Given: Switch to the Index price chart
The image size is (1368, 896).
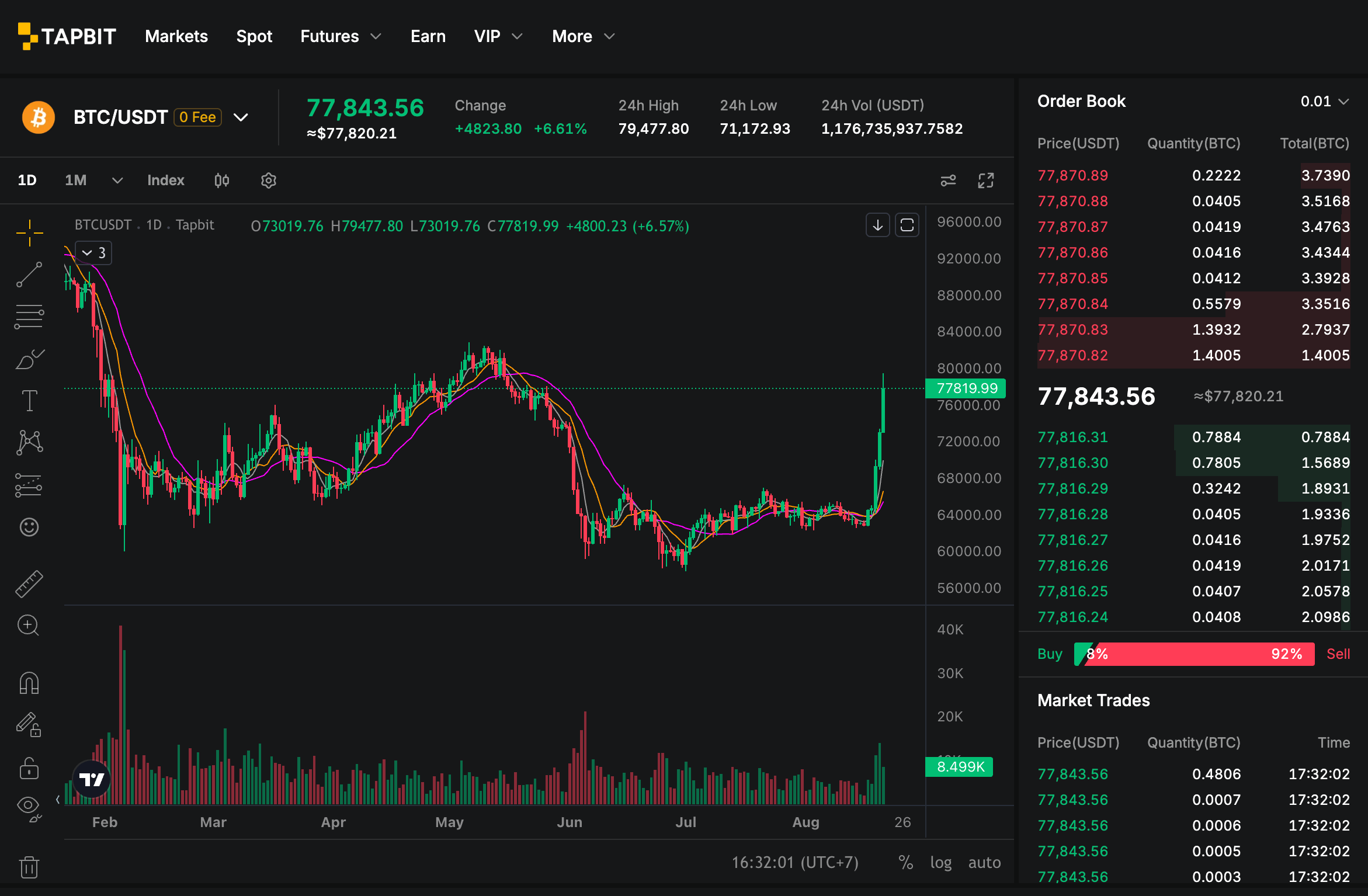Looking at the screenshot, I should coord(166,180).
